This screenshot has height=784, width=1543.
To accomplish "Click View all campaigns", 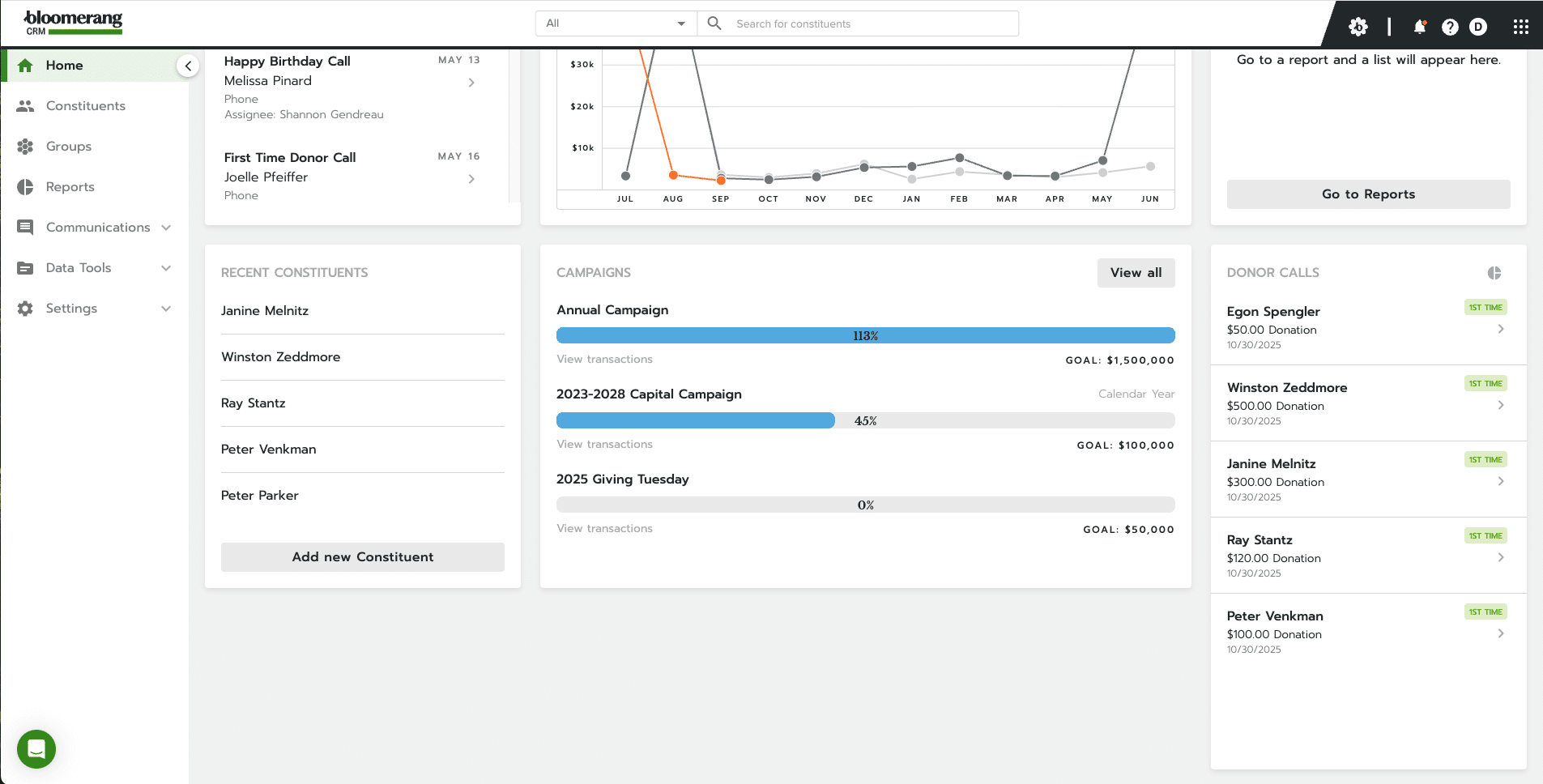I will tap(1136, 273).
